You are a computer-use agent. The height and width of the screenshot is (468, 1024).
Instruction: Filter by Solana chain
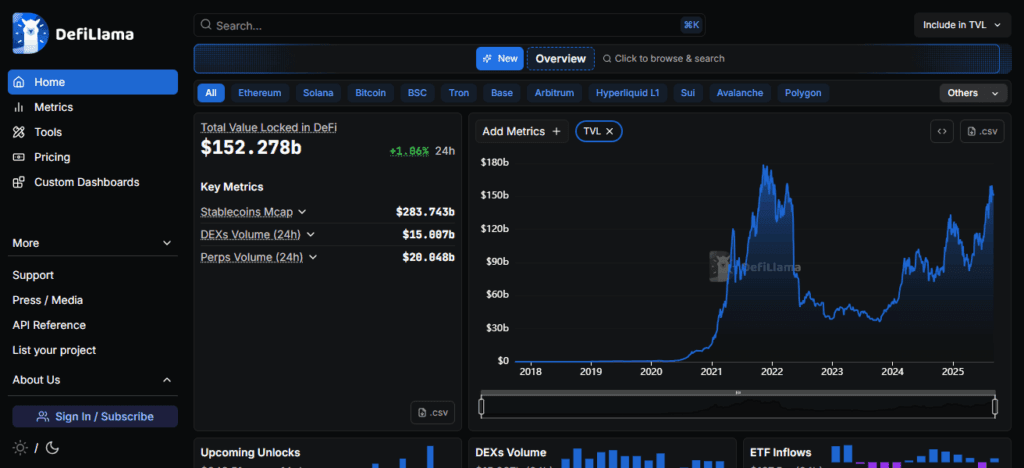click(x=318, y=93)
